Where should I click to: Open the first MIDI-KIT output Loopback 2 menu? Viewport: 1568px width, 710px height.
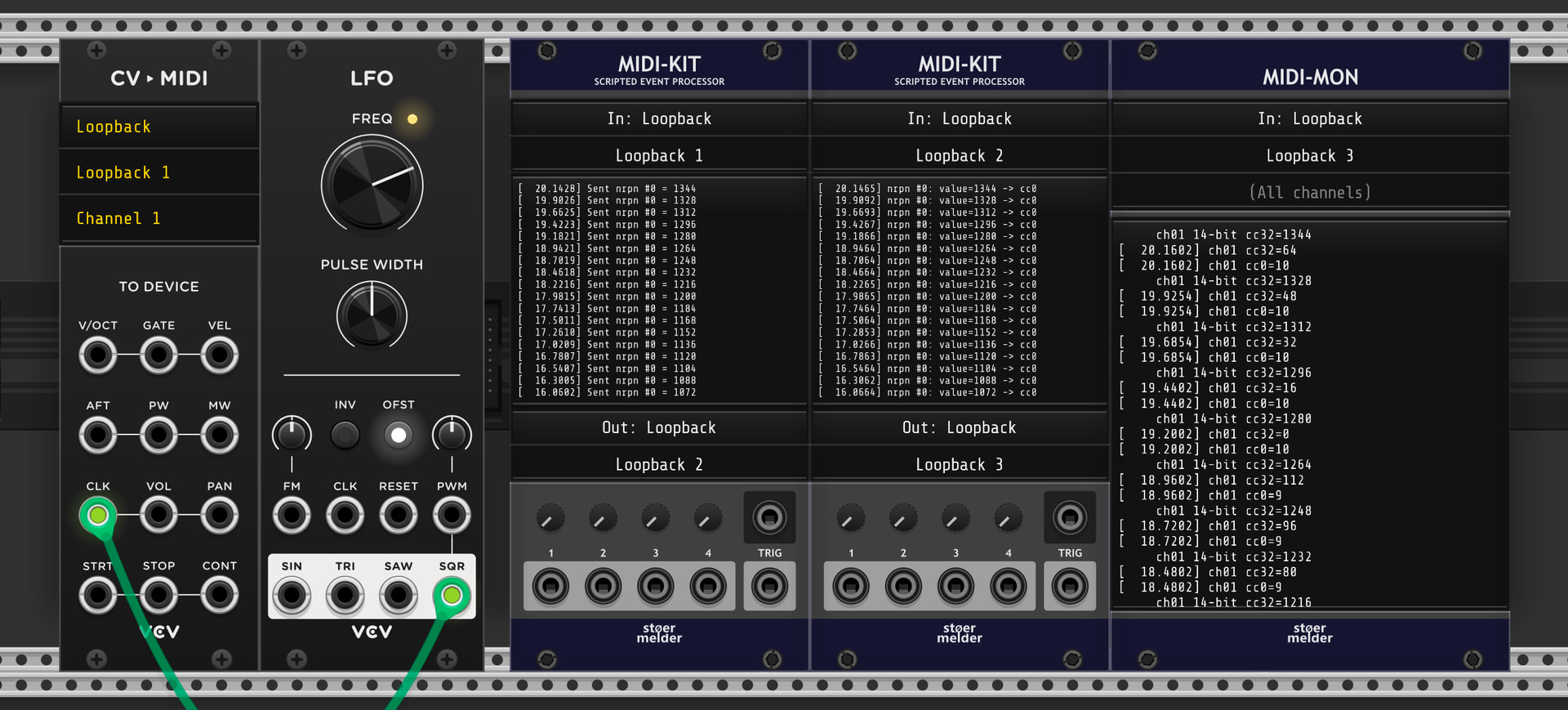(x=659, y=464)
